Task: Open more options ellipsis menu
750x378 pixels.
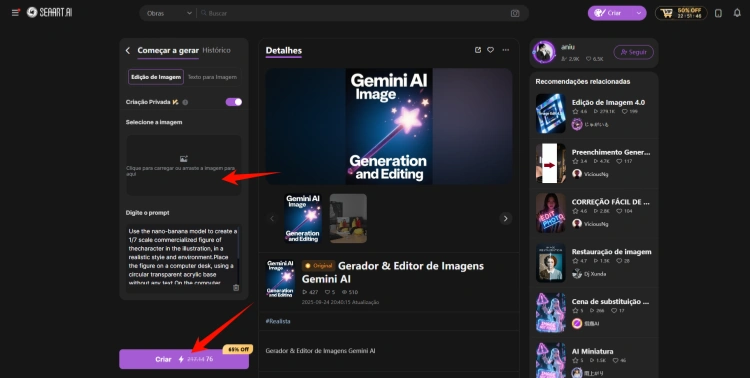Action: point(506,50)
